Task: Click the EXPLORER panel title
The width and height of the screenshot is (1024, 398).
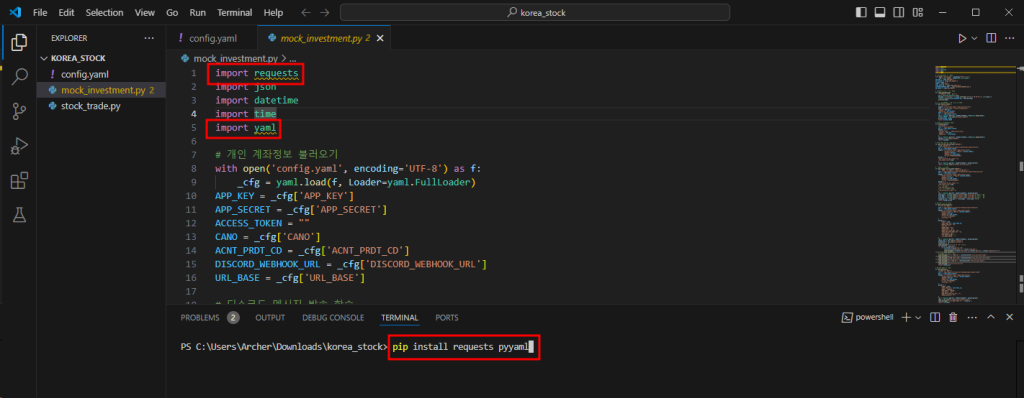Action: 69,39
